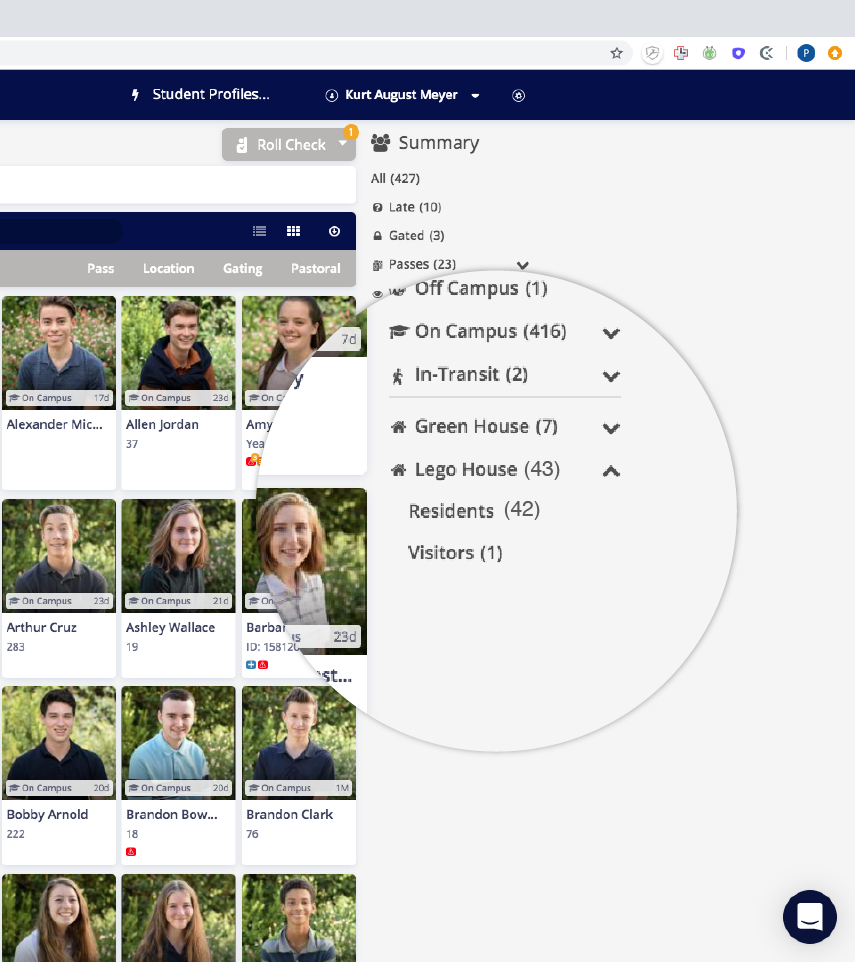Filter summary by Gated (3)
This screenshot has height=962, width=856.
[416, 236]
